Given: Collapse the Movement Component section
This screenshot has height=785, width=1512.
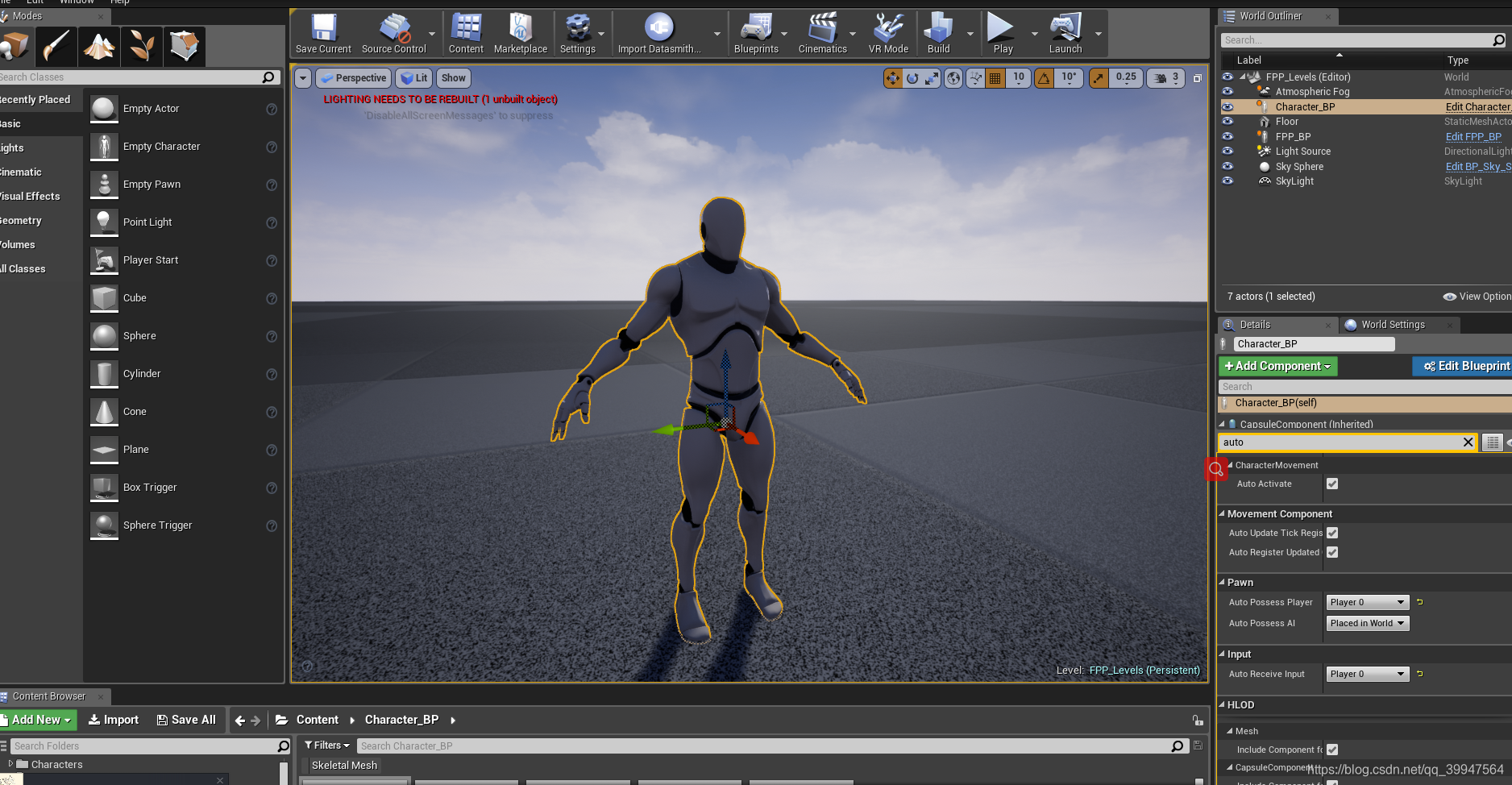Looking at the screenshot, I should coord(1222,513).
